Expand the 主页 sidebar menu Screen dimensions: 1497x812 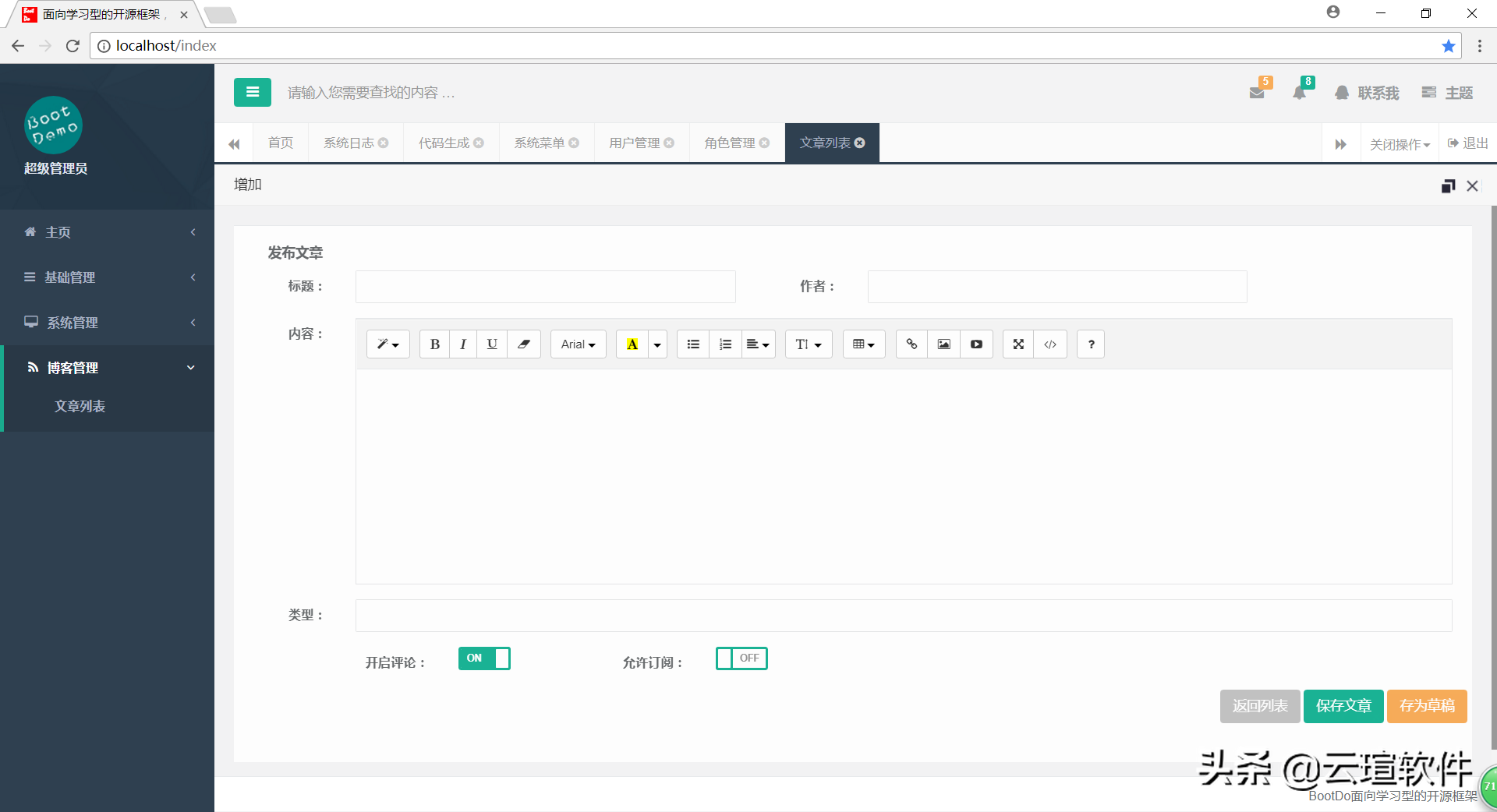click(108, 232)
